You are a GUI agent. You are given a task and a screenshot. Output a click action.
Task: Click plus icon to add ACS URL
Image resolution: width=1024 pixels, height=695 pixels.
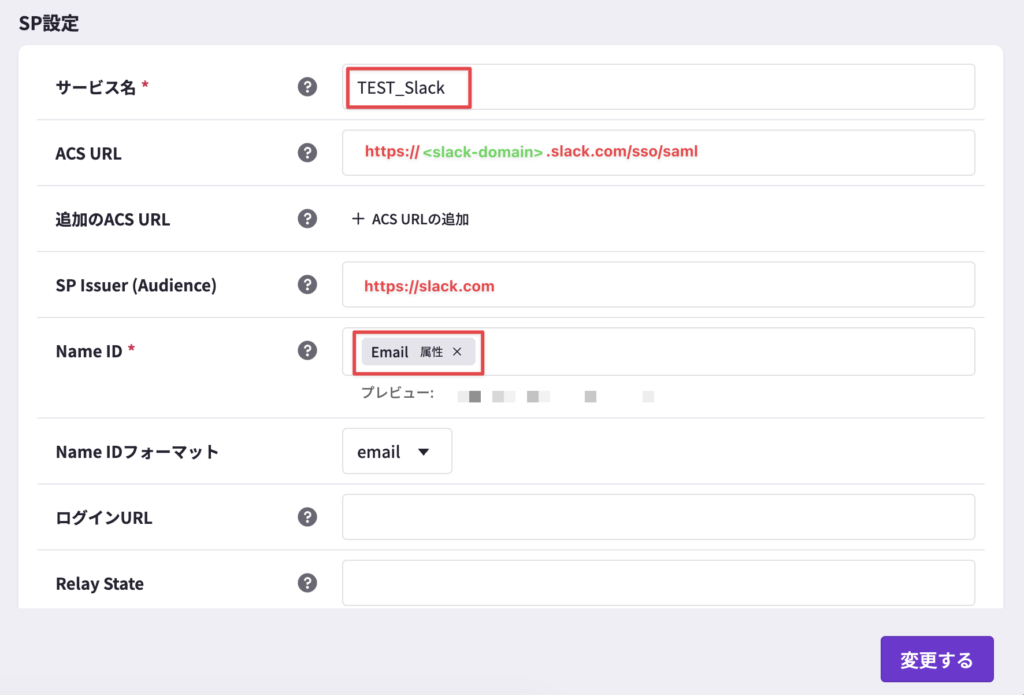coord(358,219)
